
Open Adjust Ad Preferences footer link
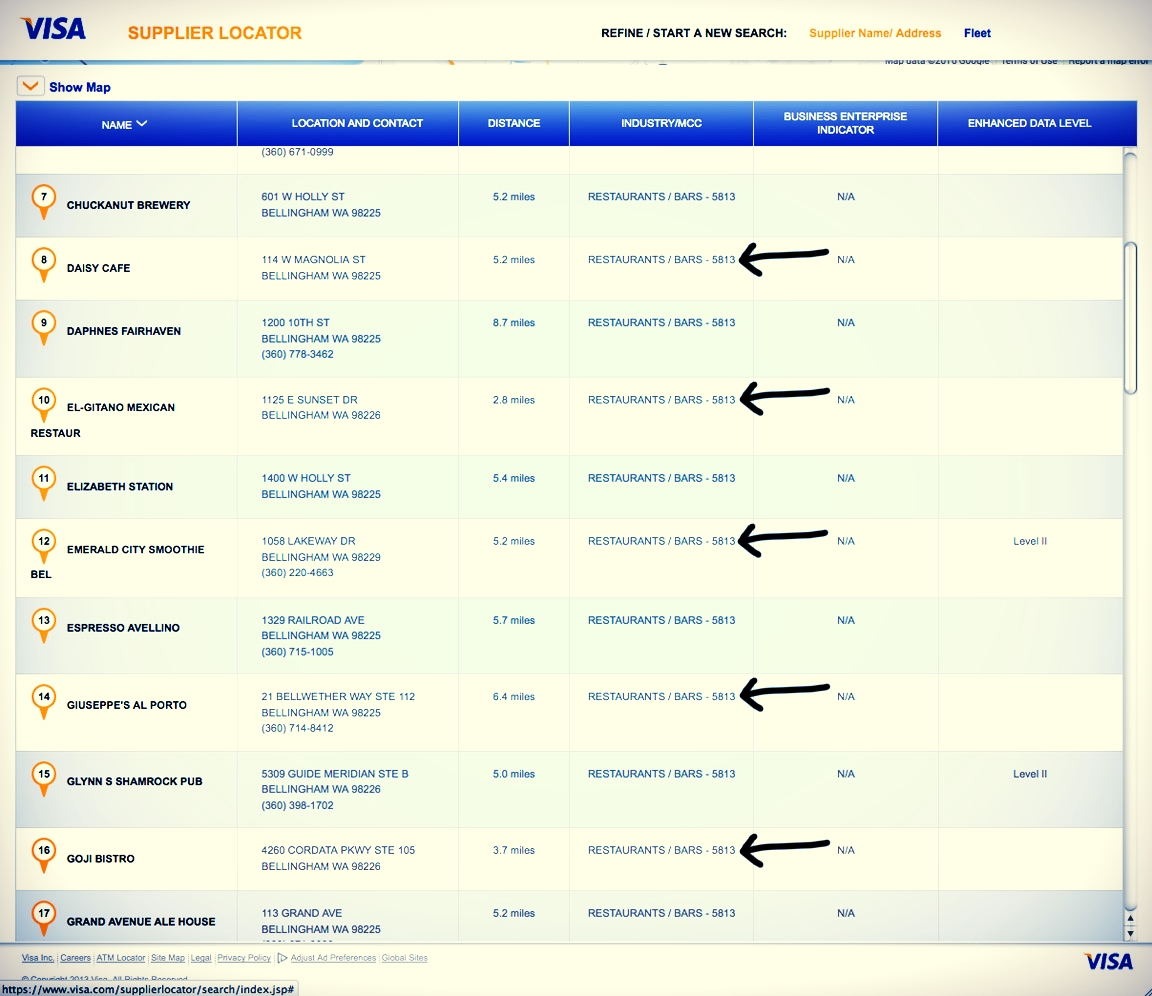pos(333,958)
